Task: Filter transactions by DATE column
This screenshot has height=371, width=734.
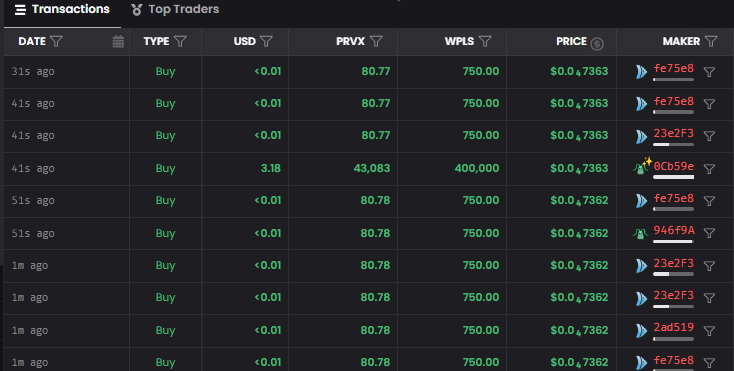Action: [56, 41]
